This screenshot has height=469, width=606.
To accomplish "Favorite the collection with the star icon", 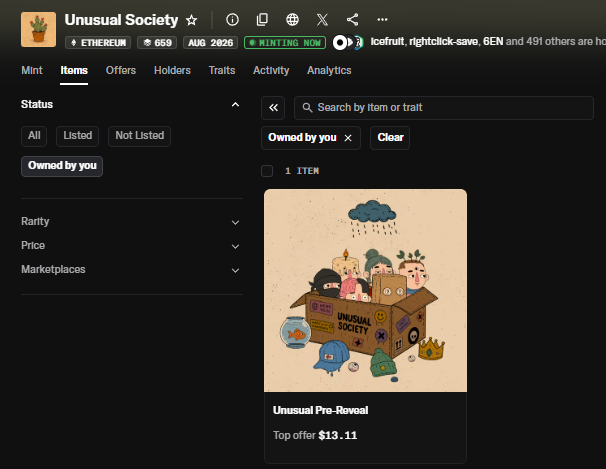I will tap(191, 20).
